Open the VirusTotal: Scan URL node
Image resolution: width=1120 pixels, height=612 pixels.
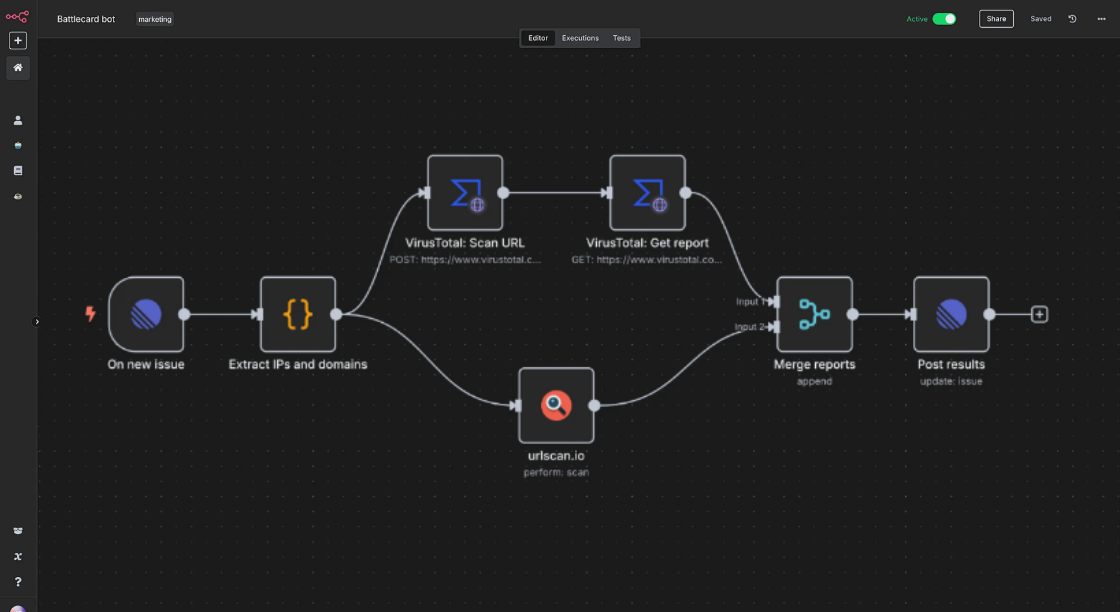pyautogui.click(x=465, y=193)
